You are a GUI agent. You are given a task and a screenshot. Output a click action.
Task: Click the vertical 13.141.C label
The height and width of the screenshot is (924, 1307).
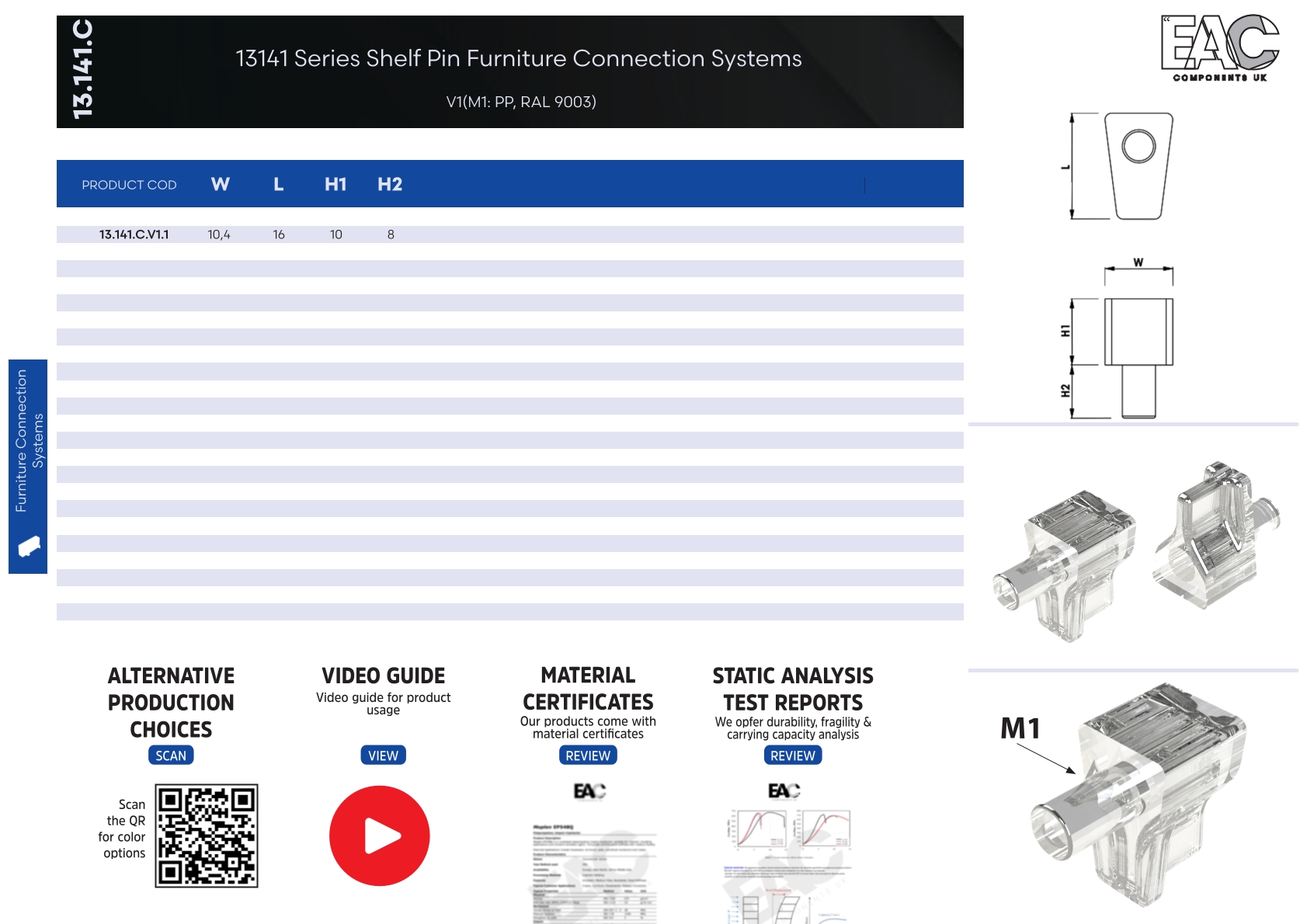pyautogui.click(x=82, y=70)
